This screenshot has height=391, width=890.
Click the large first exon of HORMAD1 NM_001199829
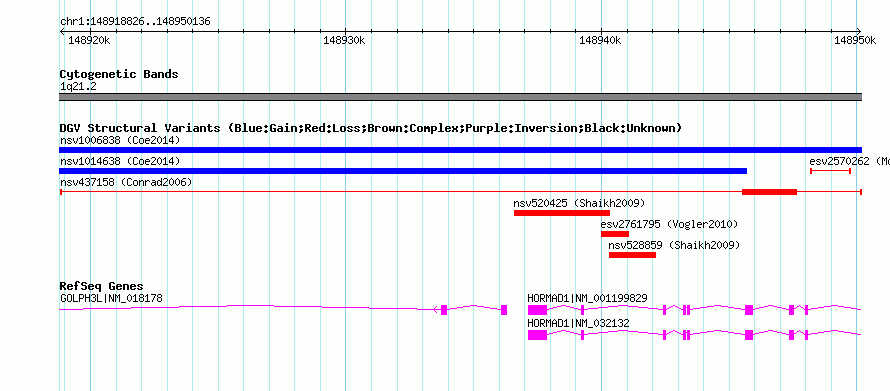coord(538,310)
